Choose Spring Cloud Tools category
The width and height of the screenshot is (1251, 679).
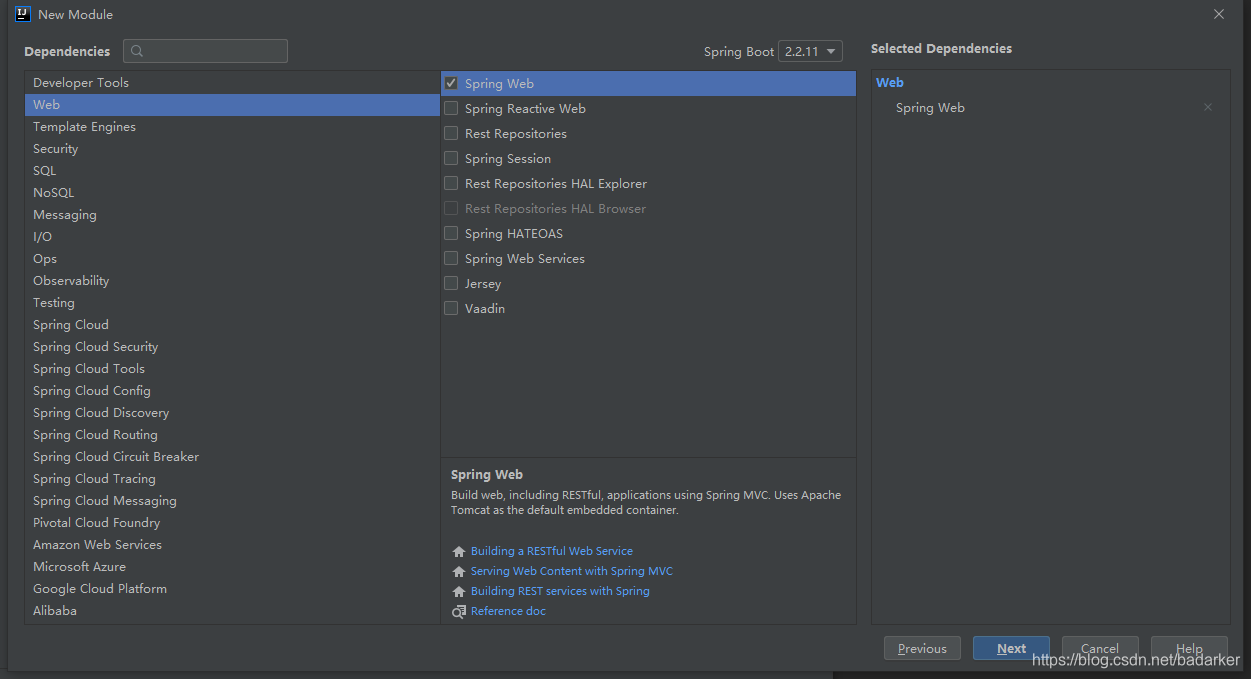point(232,369)
